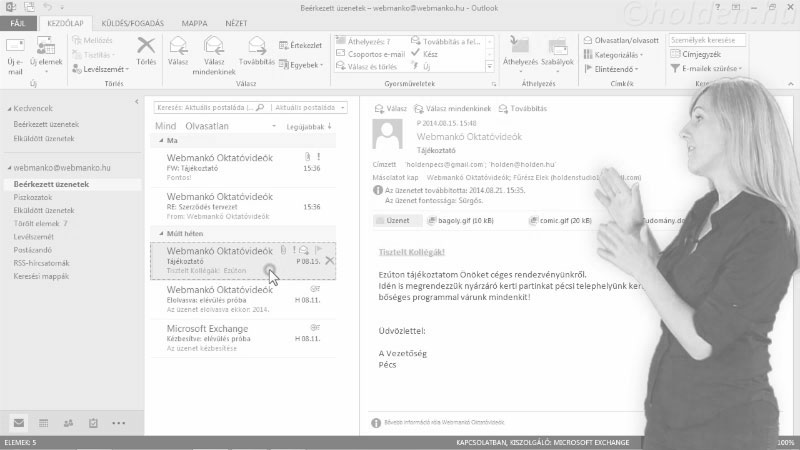
Task: Collapse the Múlt héten group
Action: (x=157, y=232)
